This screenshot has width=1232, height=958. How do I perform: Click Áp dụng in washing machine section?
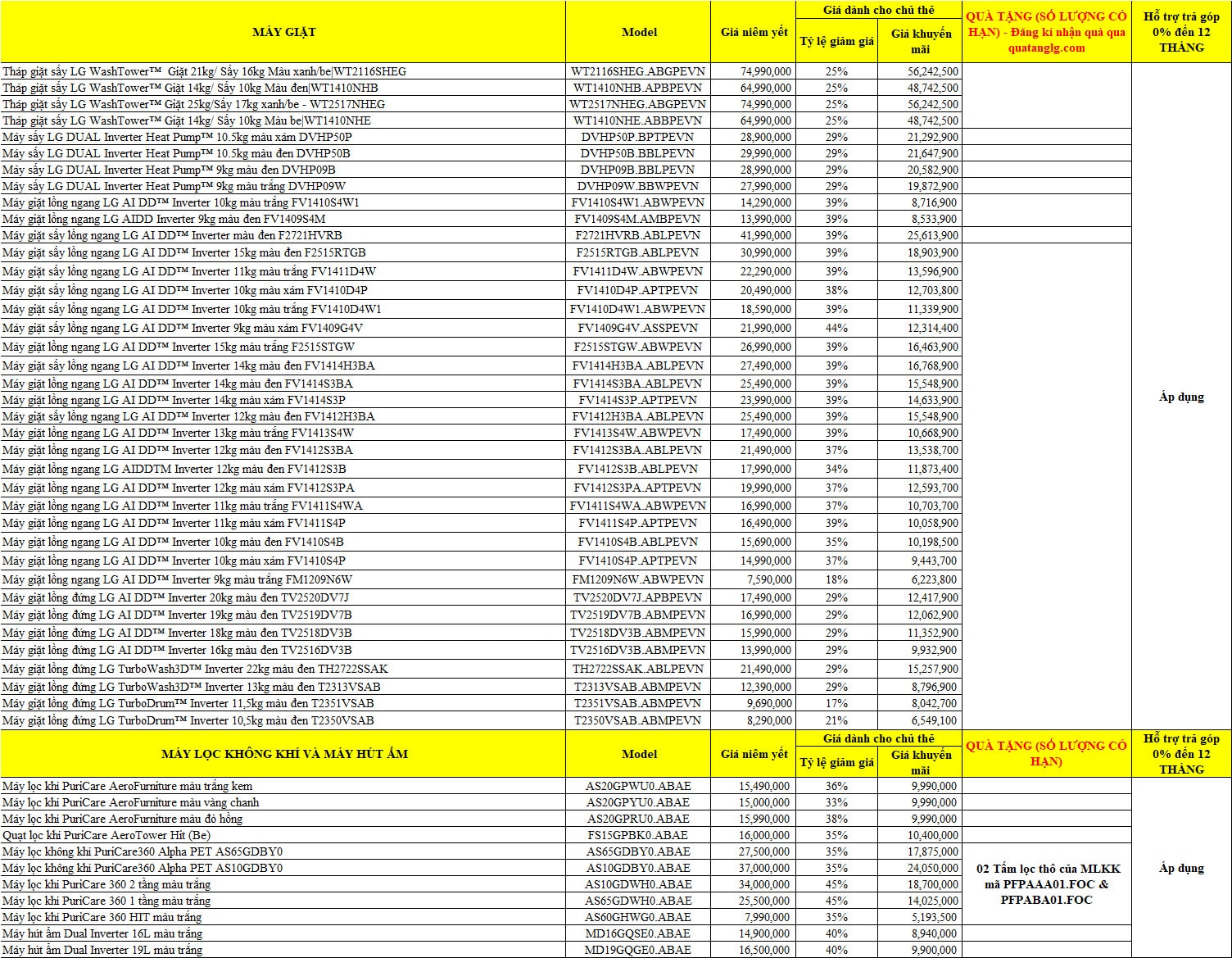(1181, 397)
